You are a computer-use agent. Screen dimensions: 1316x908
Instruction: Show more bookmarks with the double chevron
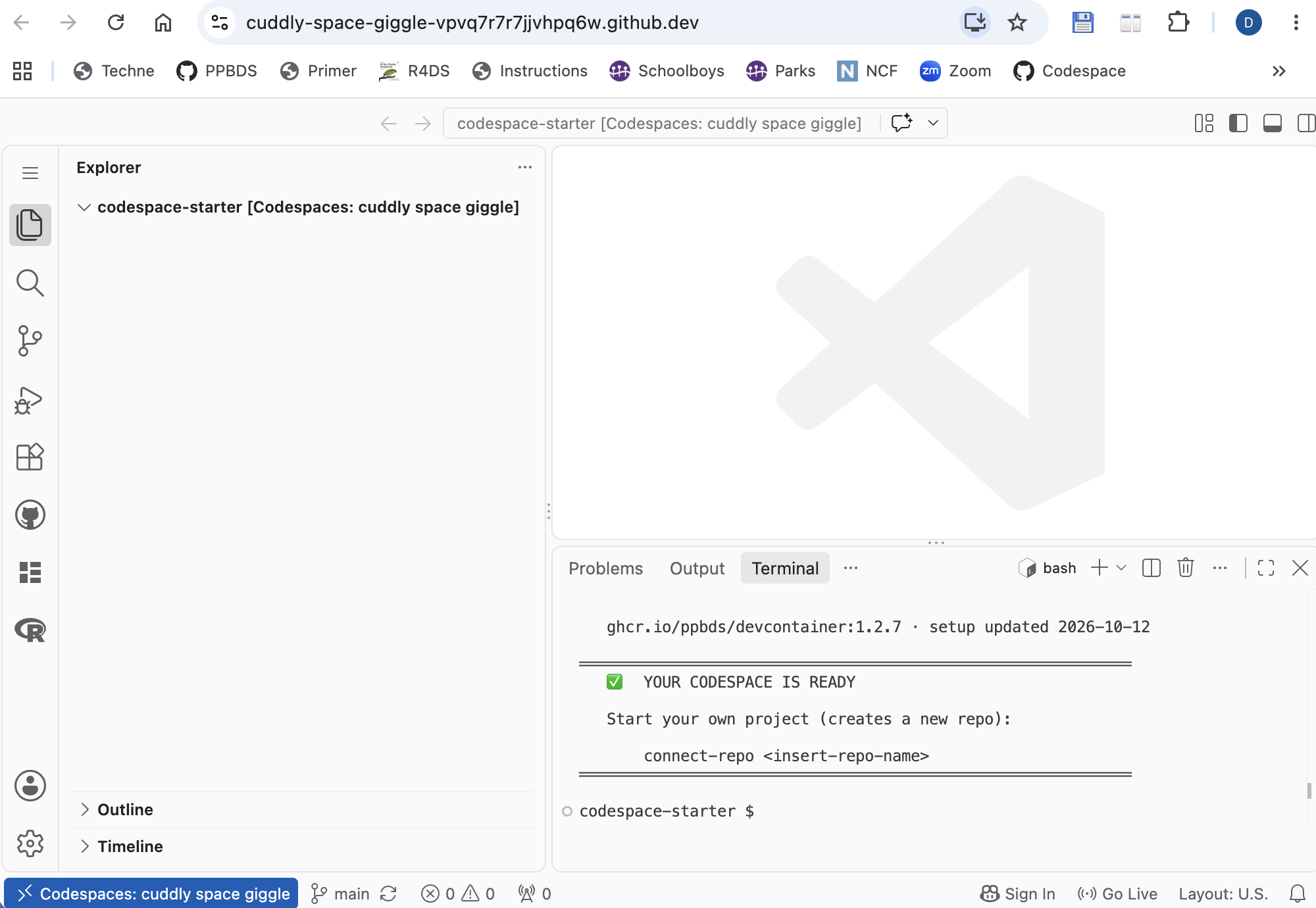point(1278,71)
